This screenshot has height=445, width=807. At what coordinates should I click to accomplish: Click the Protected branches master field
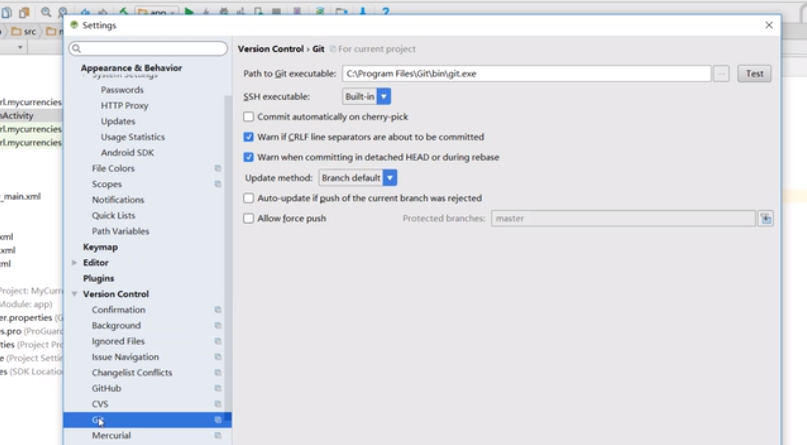[623, 219]
